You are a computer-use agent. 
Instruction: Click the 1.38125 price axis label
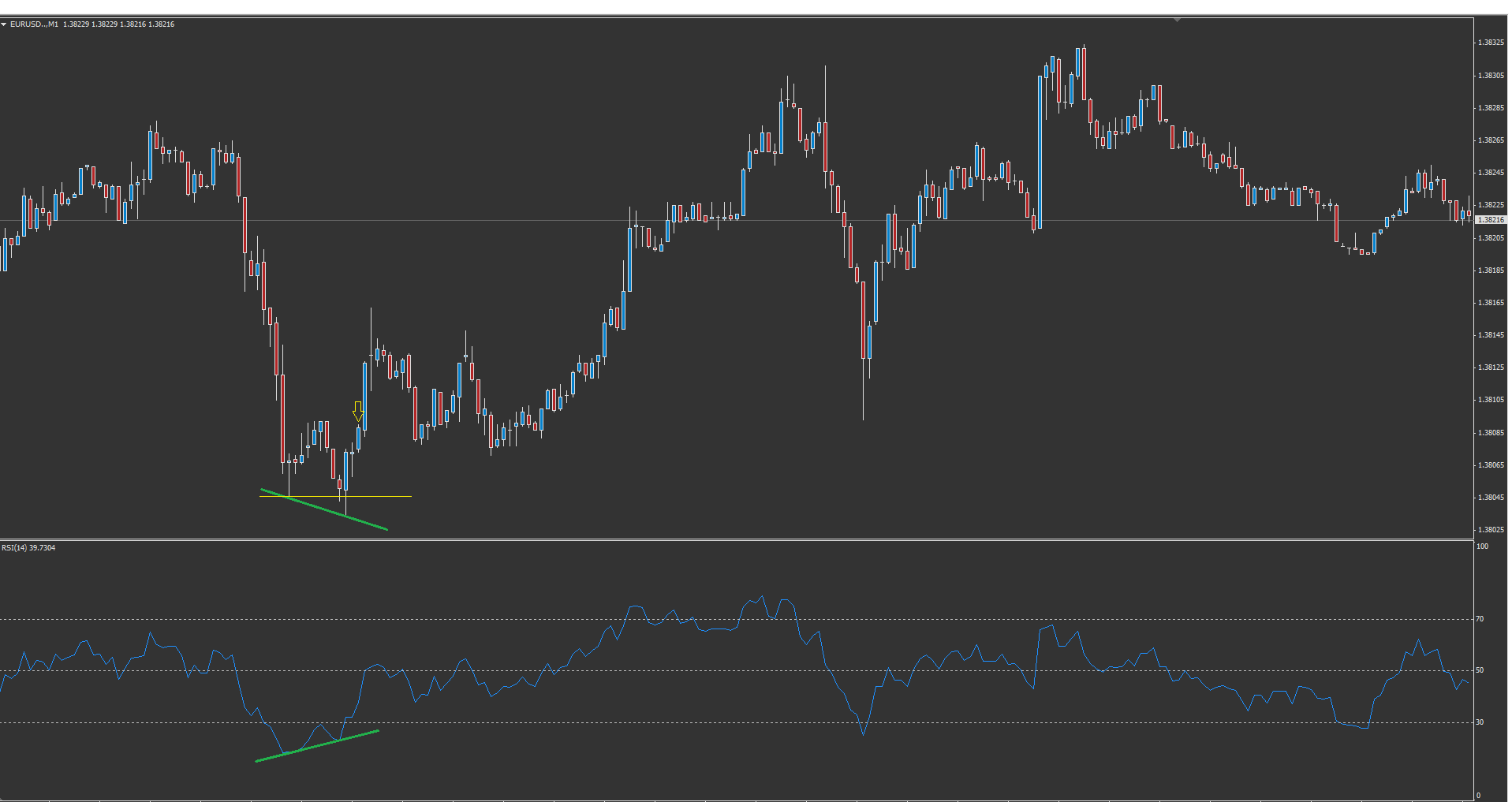pyautogui.click(x=1491, y=367)
